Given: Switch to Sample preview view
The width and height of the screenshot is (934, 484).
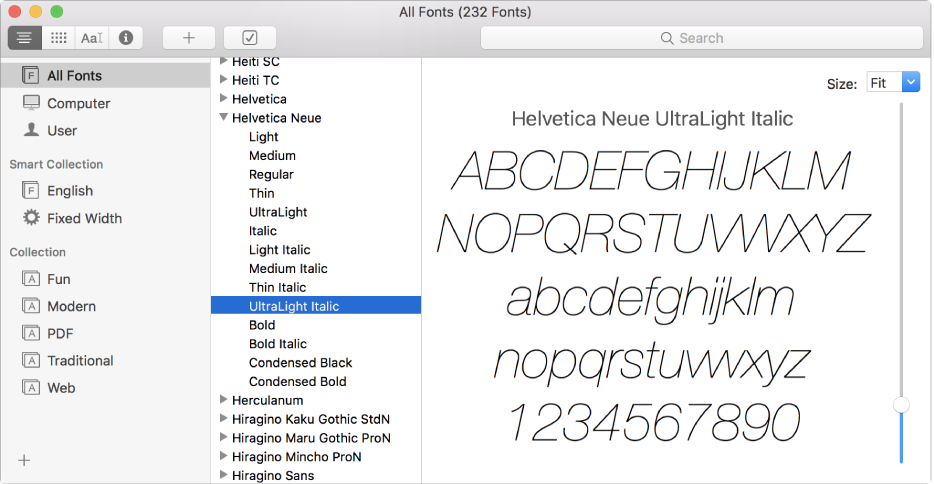Looking at the screenshot, I should coord(25,38).
